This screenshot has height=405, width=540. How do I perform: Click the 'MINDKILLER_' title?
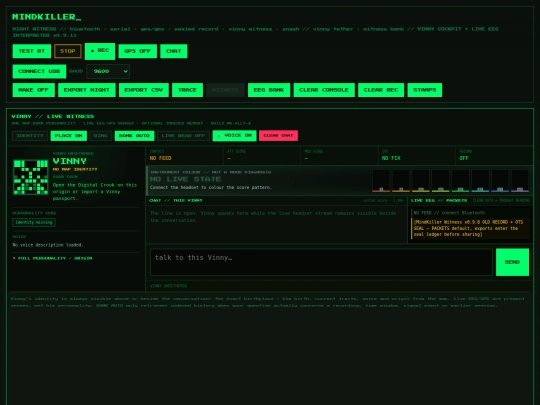pos(46,17)
